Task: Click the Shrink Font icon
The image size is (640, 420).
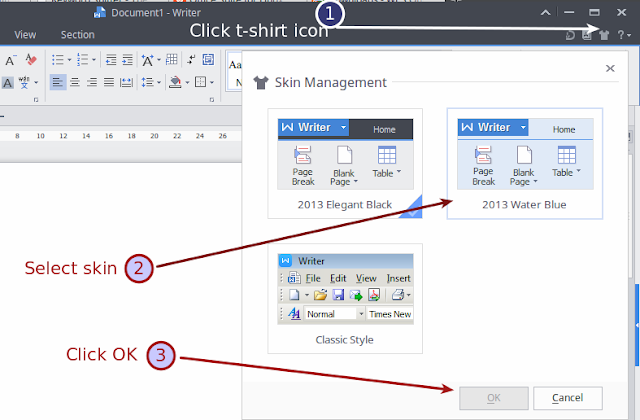Action: (x=11, y=60)
